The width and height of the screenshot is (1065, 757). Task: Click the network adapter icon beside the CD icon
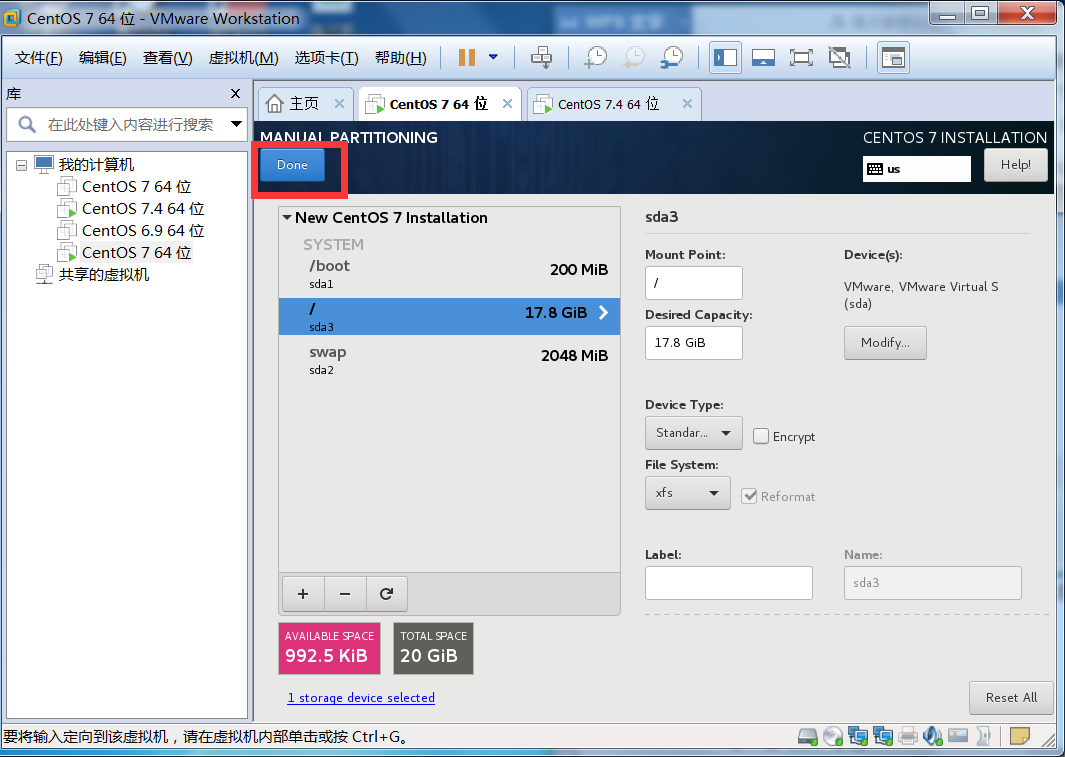[858, 736]
